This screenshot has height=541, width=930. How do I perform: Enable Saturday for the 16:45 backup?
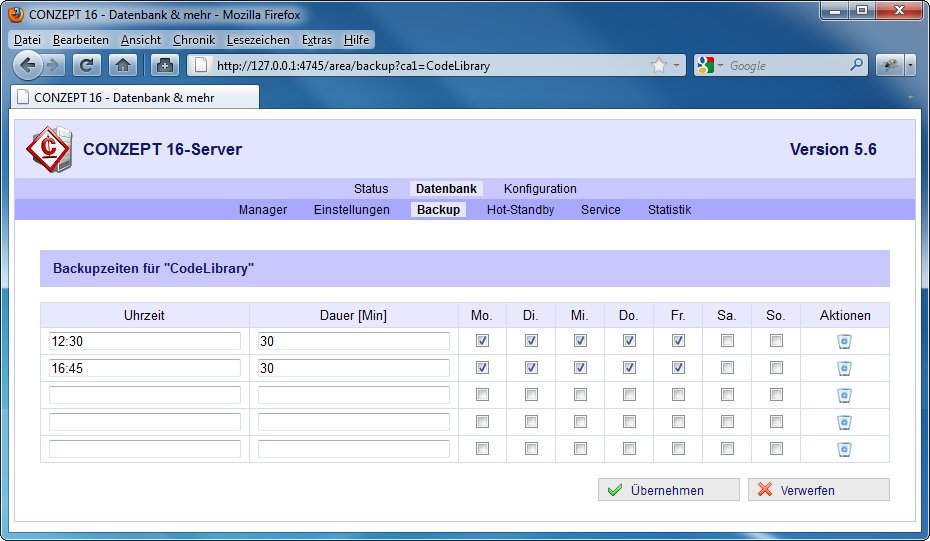point(727,368)
